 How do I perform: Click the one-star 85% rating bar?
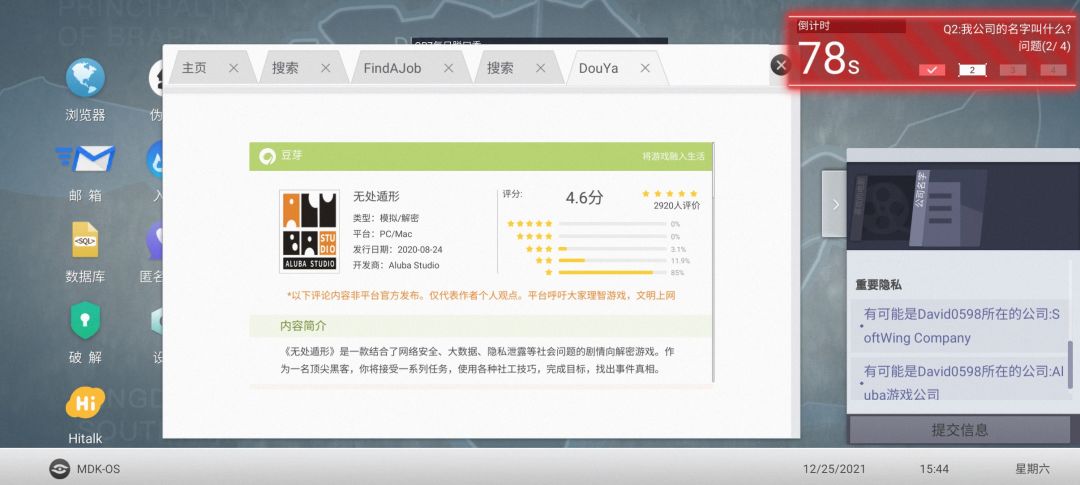[613, 273]
